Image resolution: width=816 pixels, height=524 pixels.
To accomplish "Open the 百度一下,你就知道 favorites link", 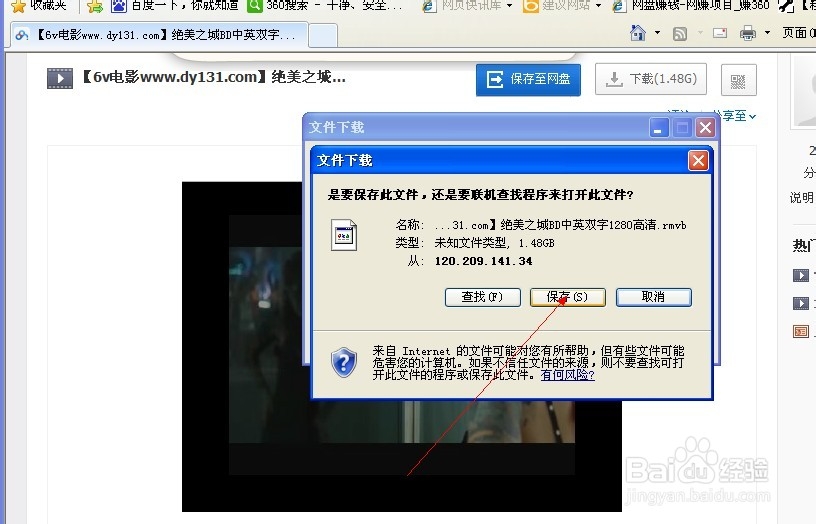I will (x=175, y=5).
